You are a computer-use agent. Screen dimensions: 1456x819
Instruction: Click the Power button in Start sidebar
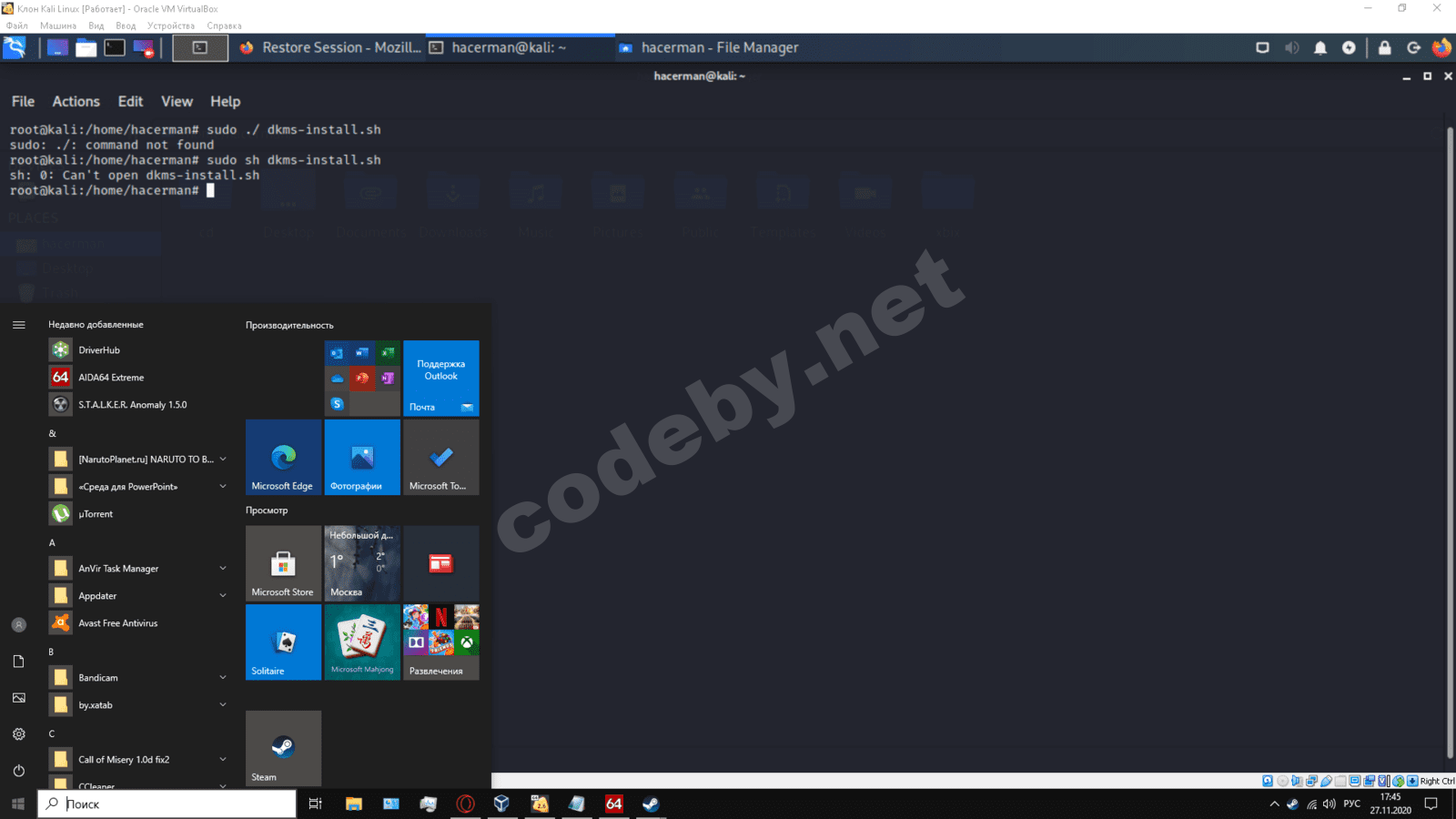click(18, 771)
